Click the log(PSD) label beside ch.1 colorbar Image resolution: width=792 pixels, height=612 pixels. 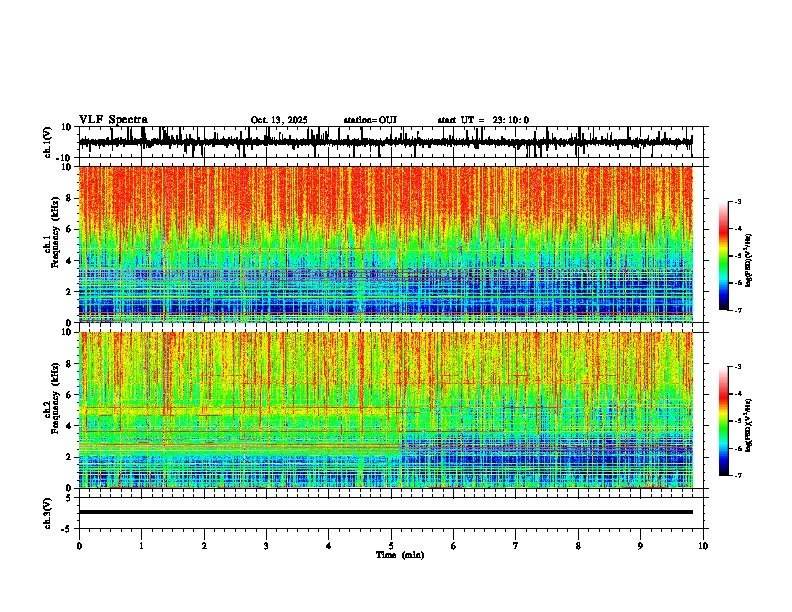[x=749, y=261]
